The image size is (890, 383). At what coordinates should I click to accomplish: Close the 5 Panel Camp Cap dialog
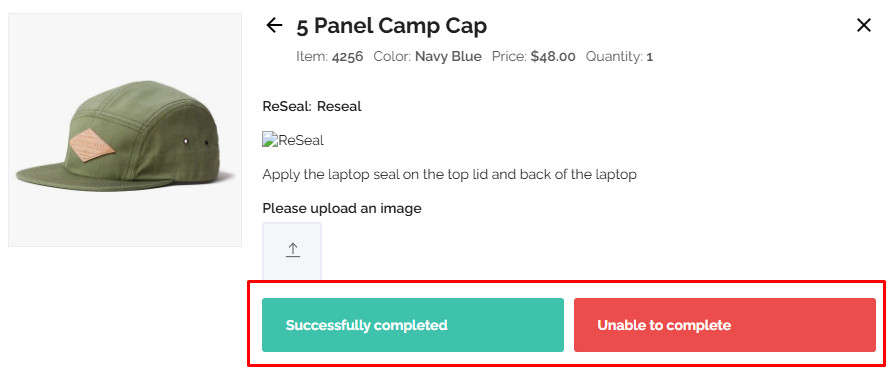(863, 25)
